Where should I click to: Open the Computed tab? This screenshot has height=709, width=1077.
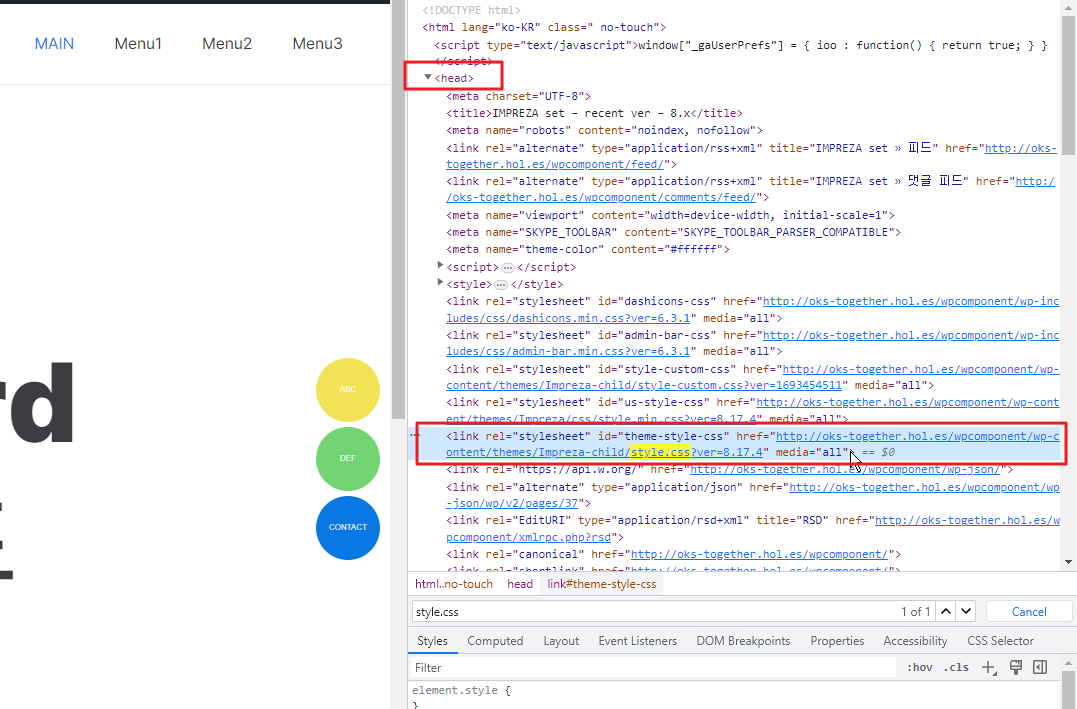(x=495, y=641)
